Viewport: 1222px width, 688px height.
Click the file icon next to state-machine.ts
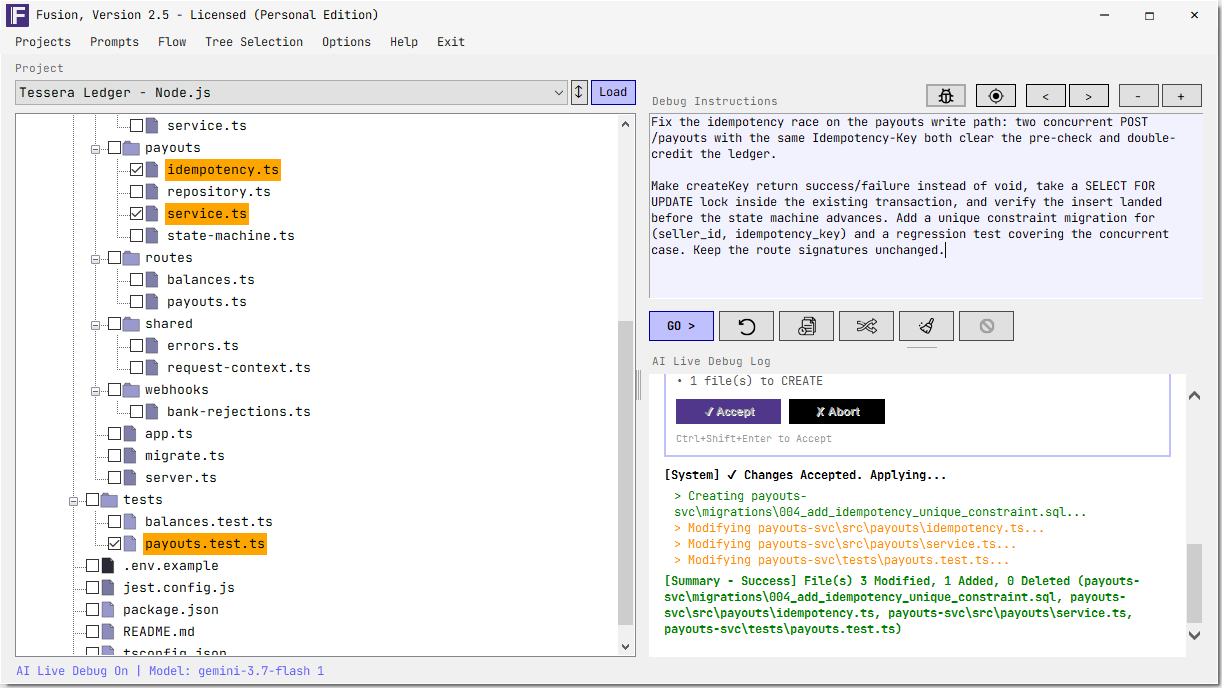152,236
